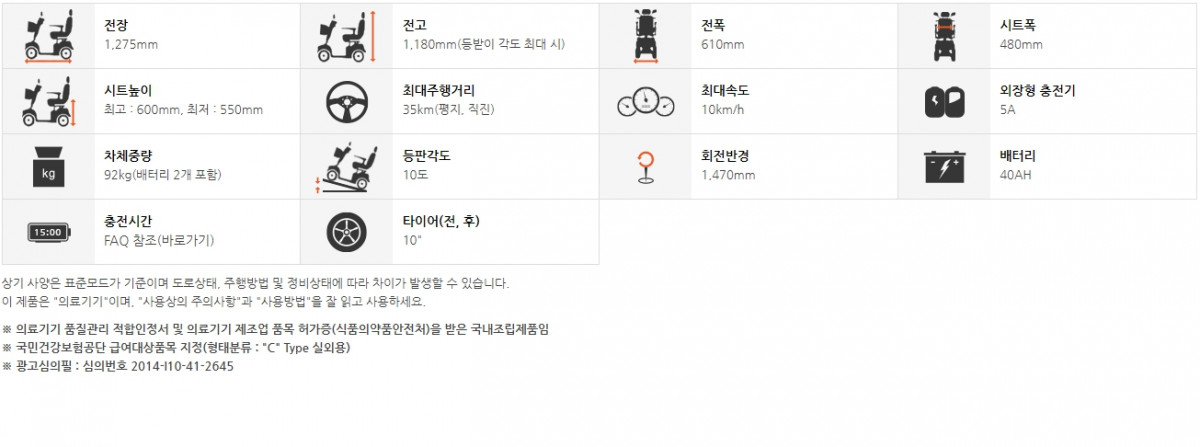Click the tire (타이어) wheel icon
This screenshot has width=1200, height=447.
pos(345,232)
